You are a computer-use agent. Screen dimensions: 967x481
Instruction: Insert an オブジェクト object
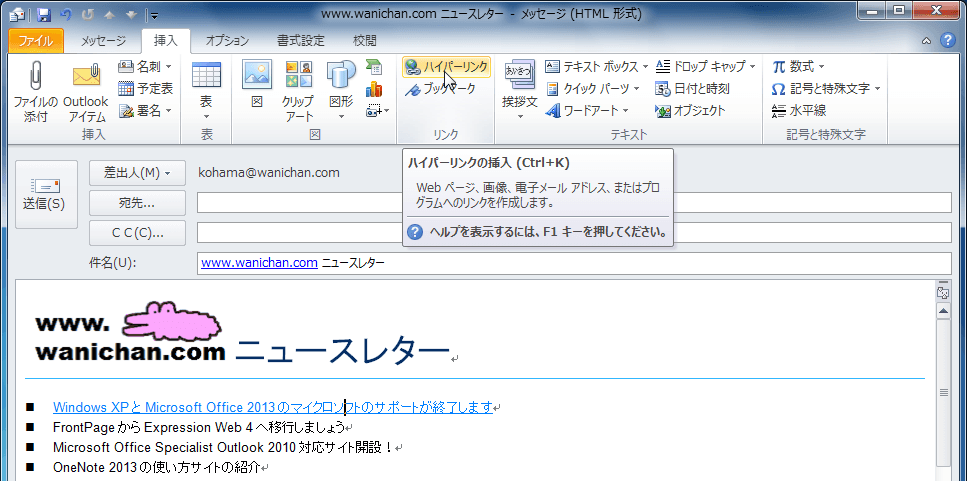click(x=690, y=110)
